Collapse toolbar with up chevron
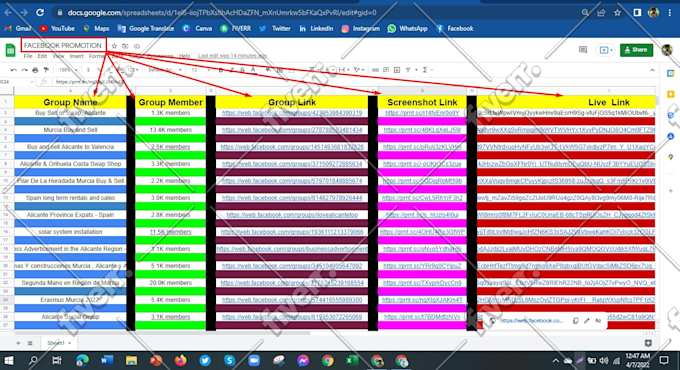Viewport: 680px width, 370px height. 652,70
